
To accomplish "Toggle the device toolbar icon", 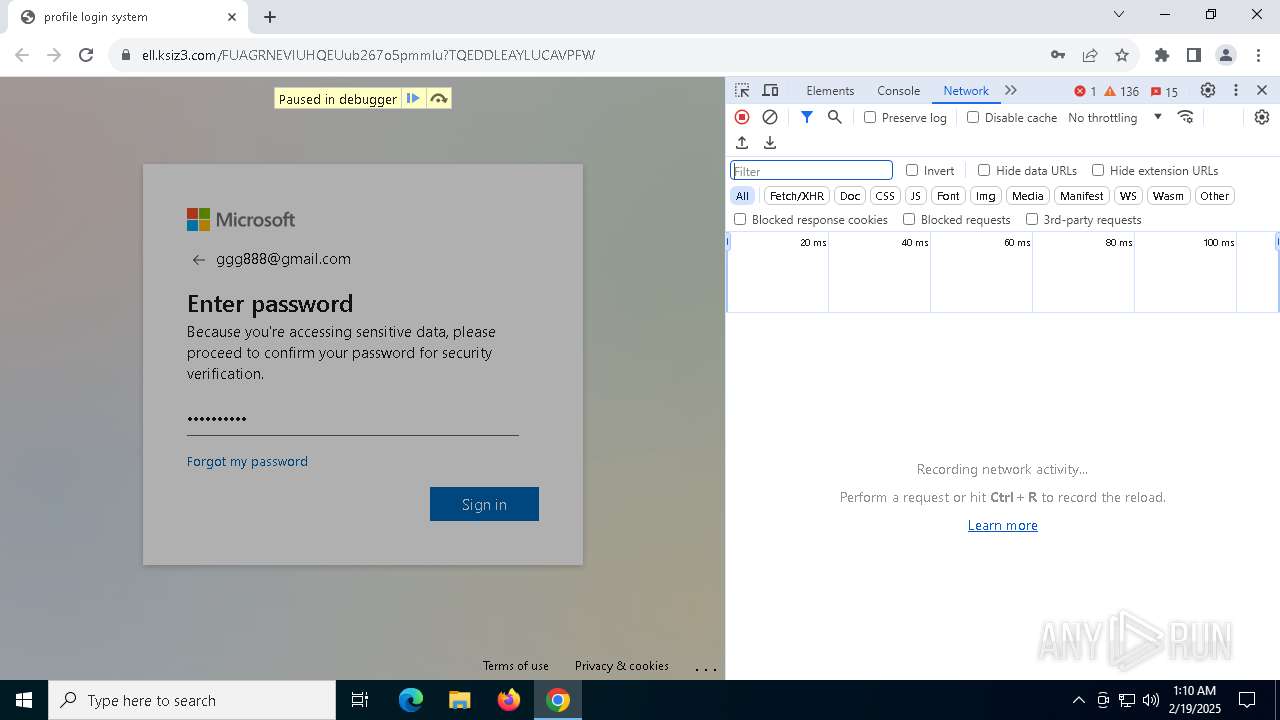I will click(x=770, y=90).
